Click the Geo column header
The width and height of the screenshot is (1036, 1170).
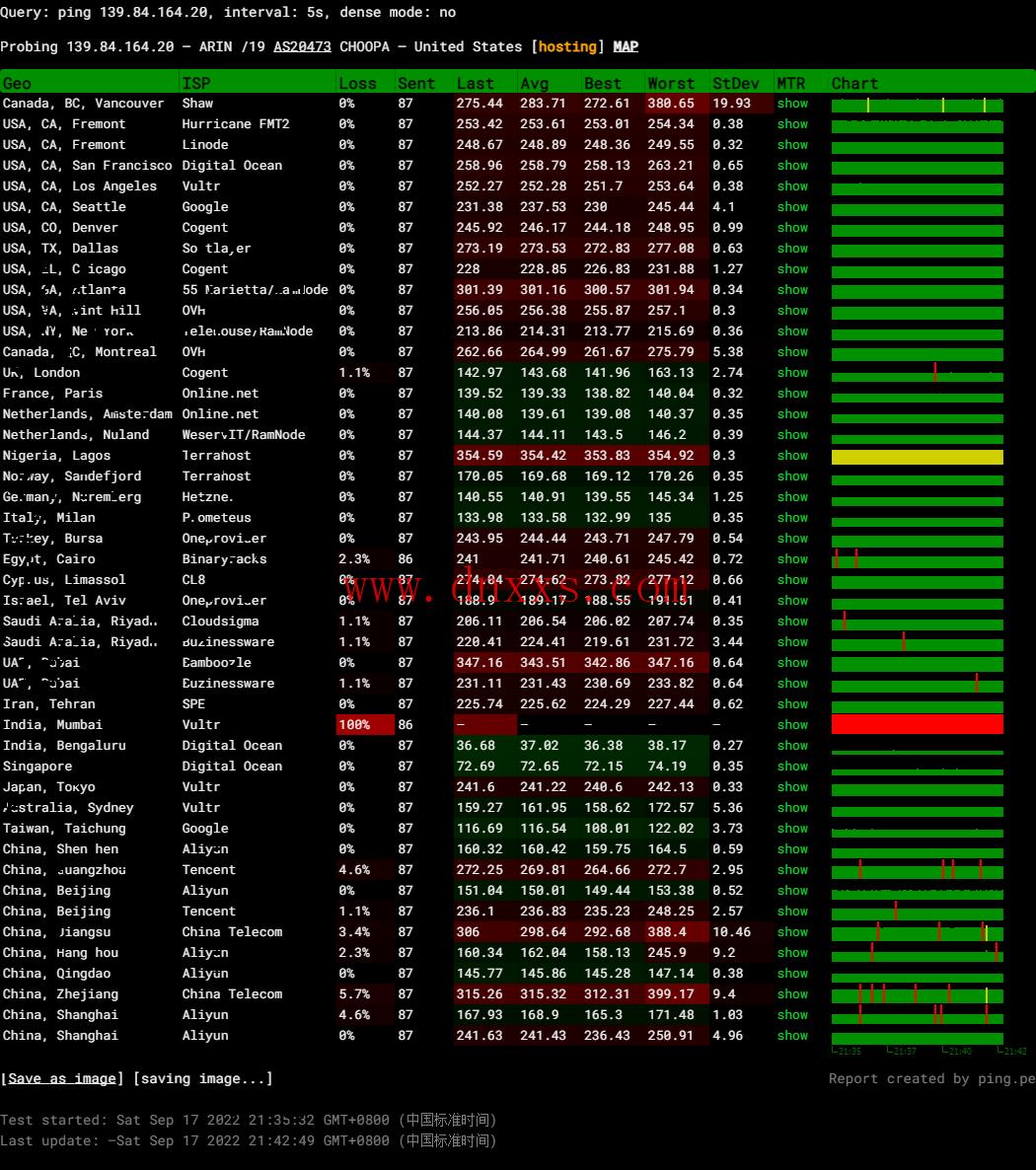coord(17,83)
